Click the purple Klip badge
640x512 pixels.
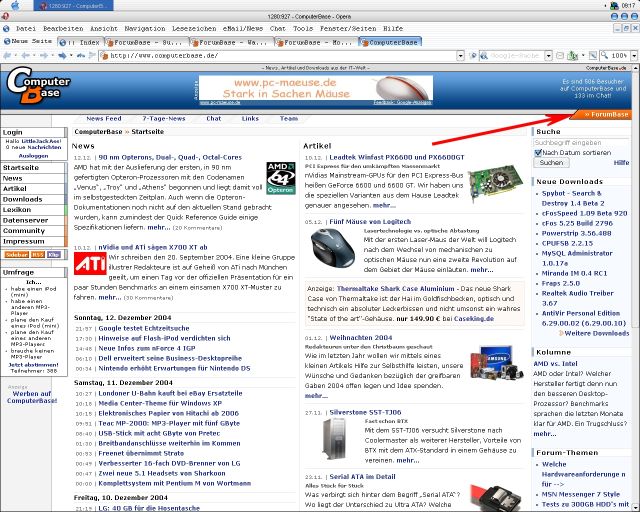pos(53,254)
